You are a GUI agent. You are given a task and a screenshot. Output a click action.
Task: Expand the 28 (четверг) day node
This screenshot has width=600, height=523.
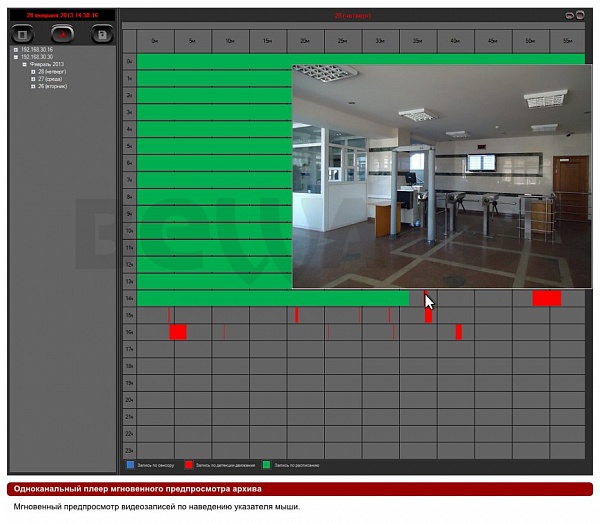coord(33,72)
